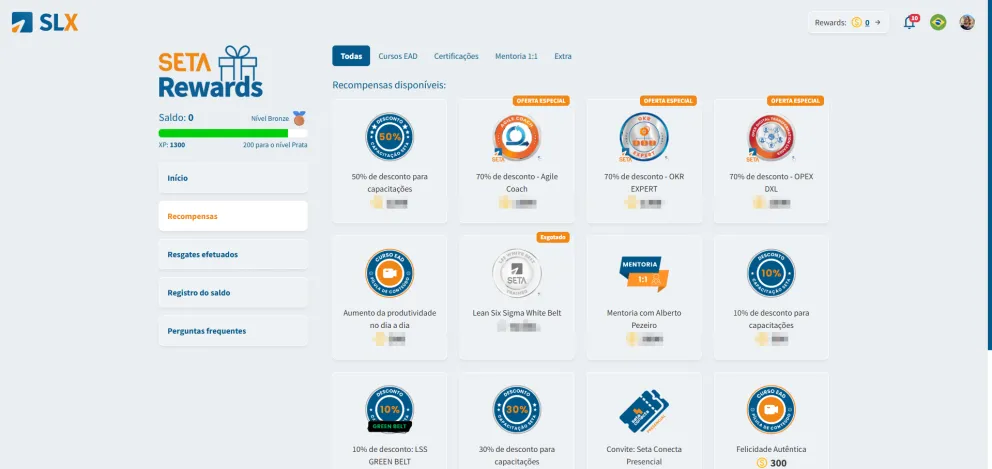Image resolution: width=992 pixels, height=469 pixels.
Task: Click the Esgotado tag on White Belt
Action: pyautogui.click(x=553, y=237)
